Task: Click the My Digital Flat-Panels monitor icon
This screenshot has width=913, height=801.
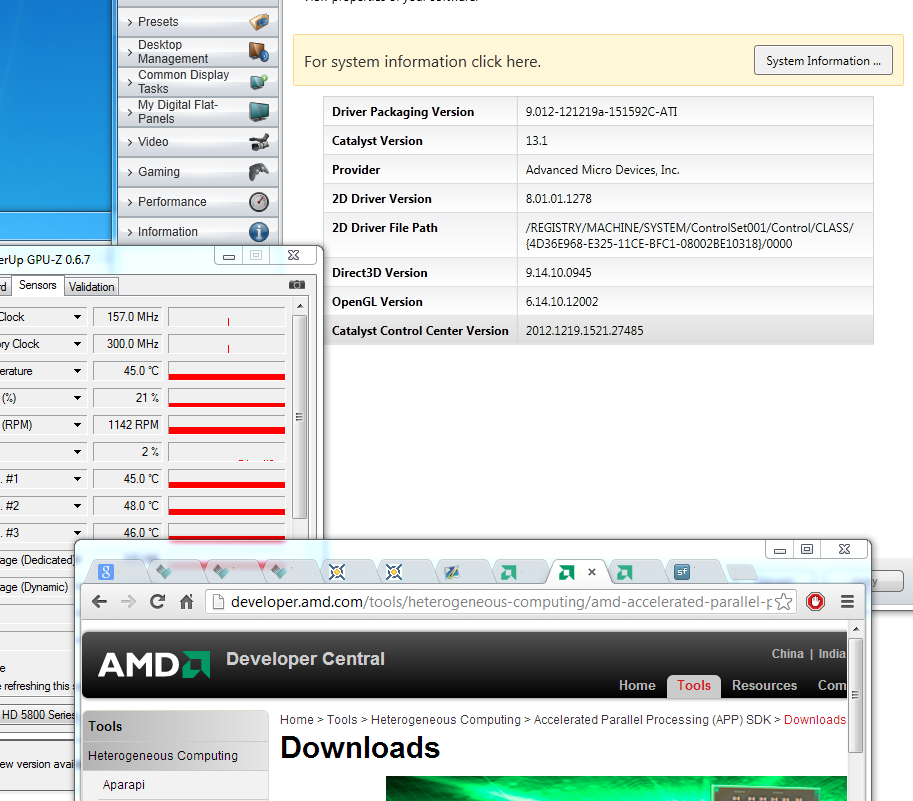Action: (259, 111)
